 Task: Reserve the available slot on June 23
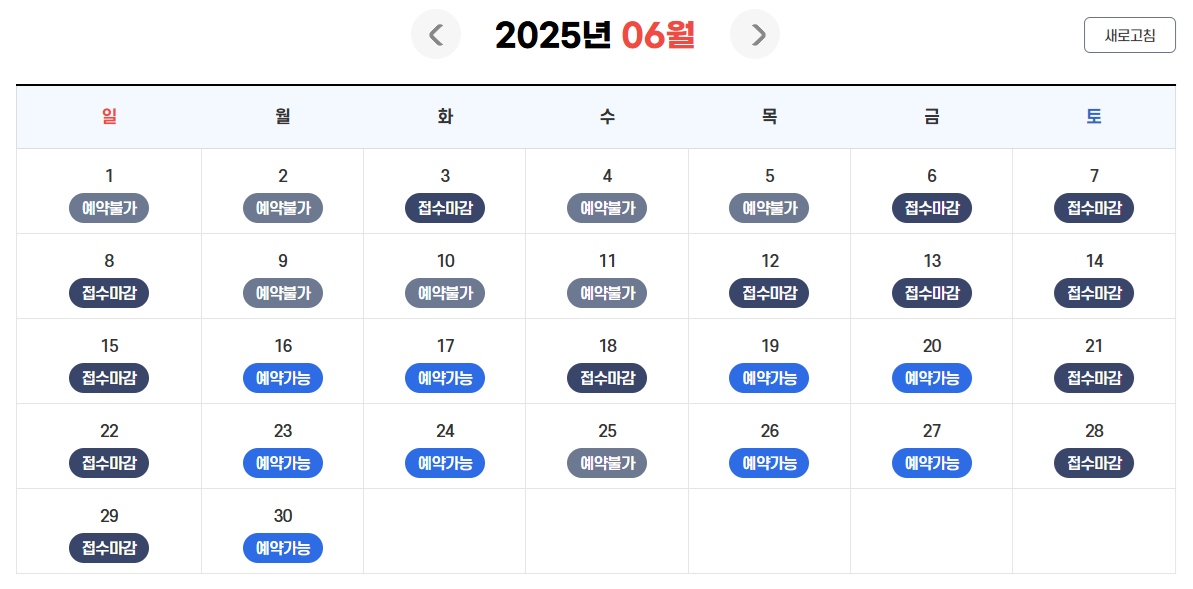282,463
